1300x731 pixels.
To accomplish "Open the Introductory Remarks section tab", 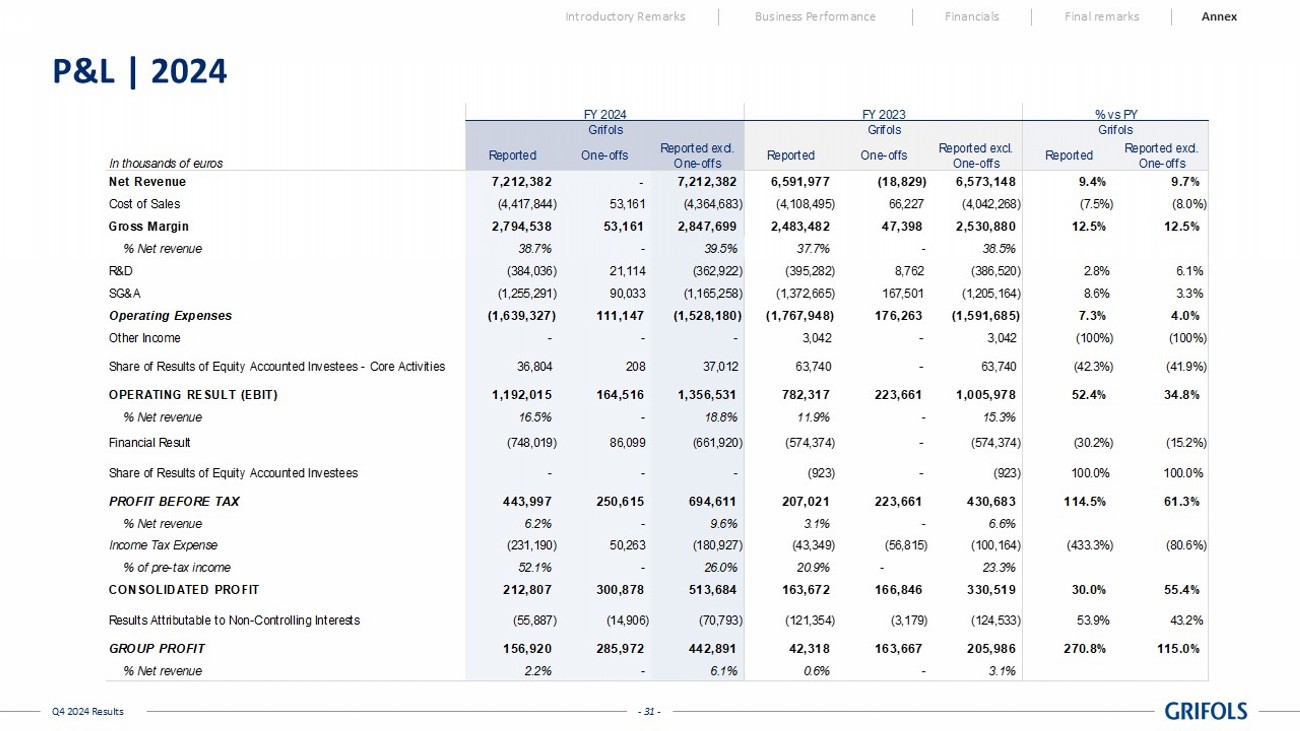I will 625,16.
